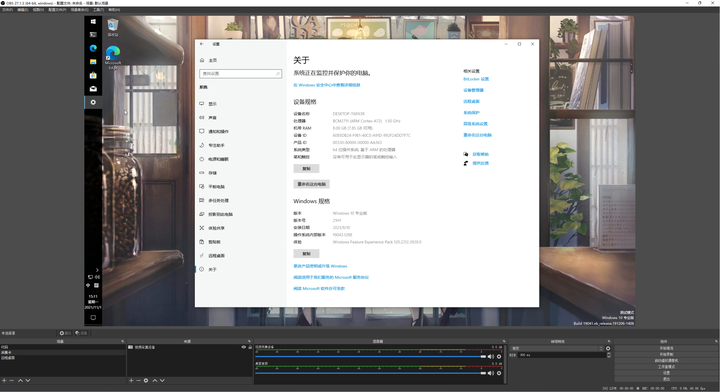Click Microsoft Store icon on captured taskbar
720x392 pixels.
tap(93, 75)
